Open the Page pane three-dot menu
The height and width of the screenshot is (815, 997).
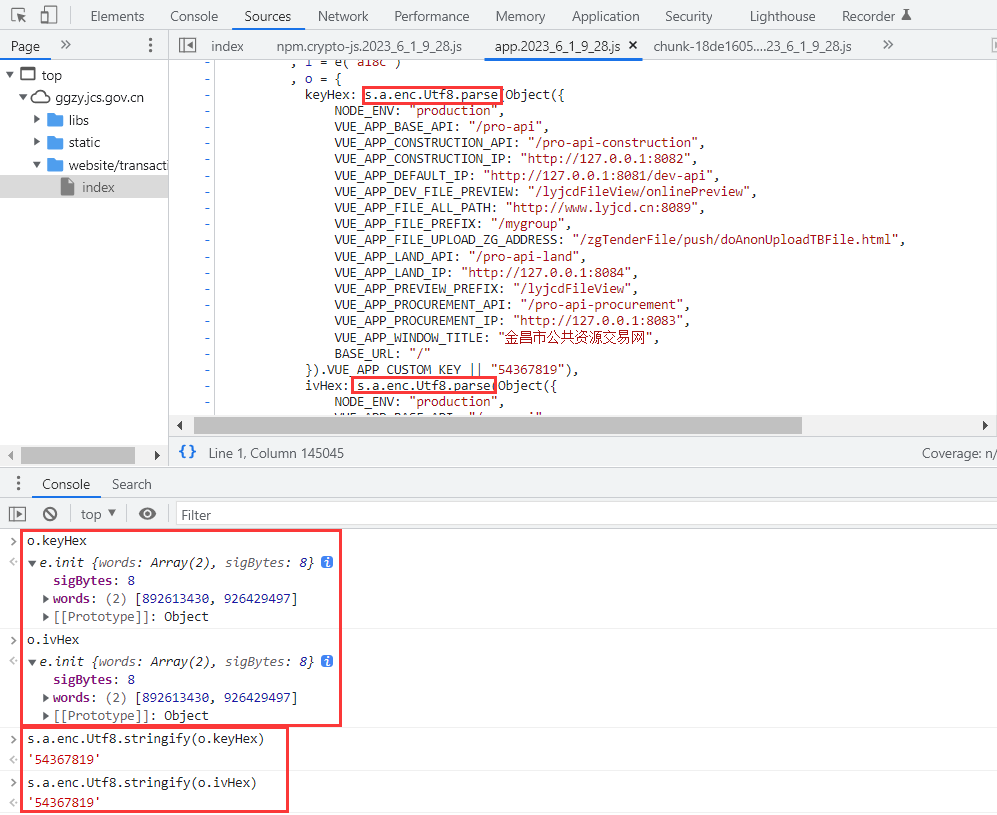coord(151,45)
